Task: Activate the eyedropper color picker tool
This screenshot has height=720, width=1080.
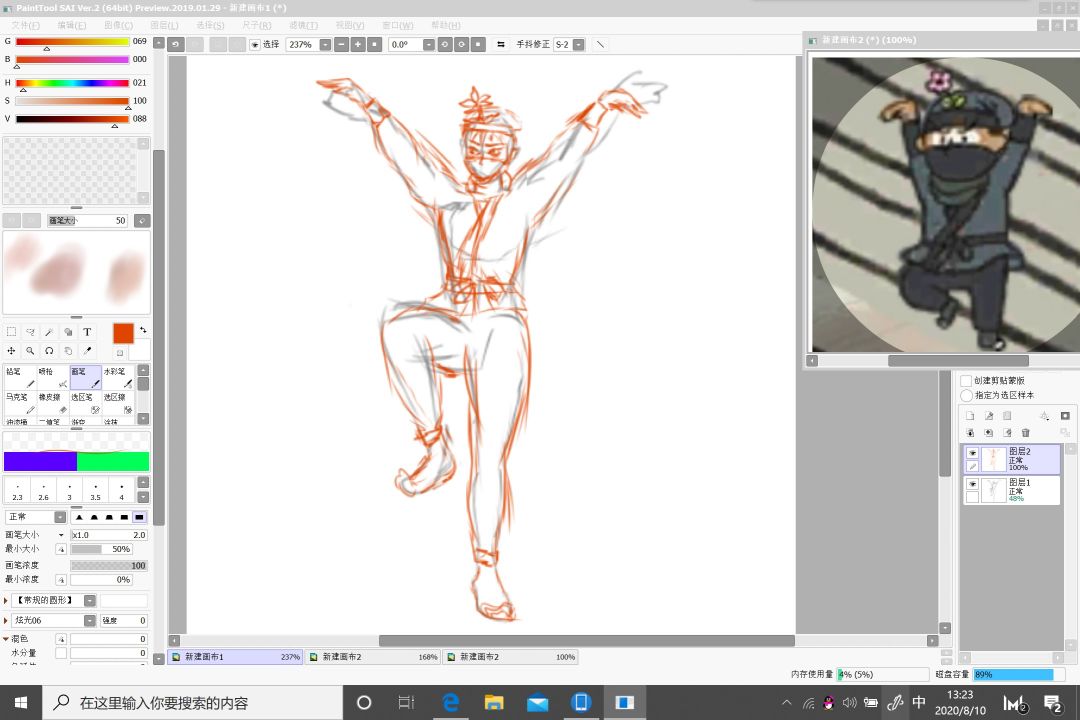Action: click(87, 351)
